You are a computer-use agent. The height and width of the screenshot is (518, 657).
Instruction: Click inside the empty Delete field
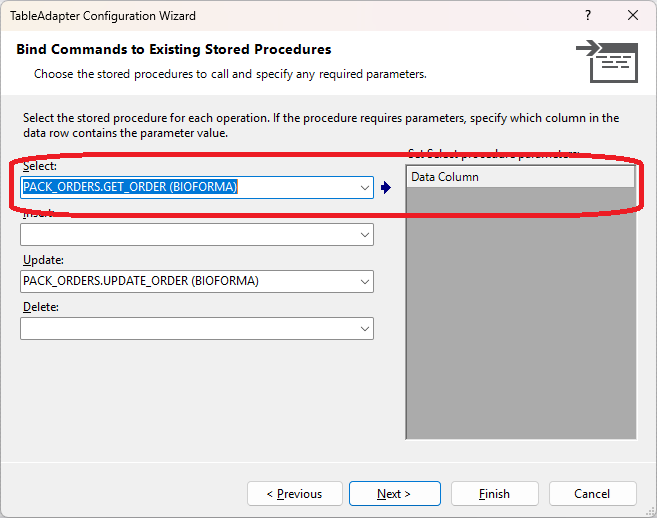(187, 328)
